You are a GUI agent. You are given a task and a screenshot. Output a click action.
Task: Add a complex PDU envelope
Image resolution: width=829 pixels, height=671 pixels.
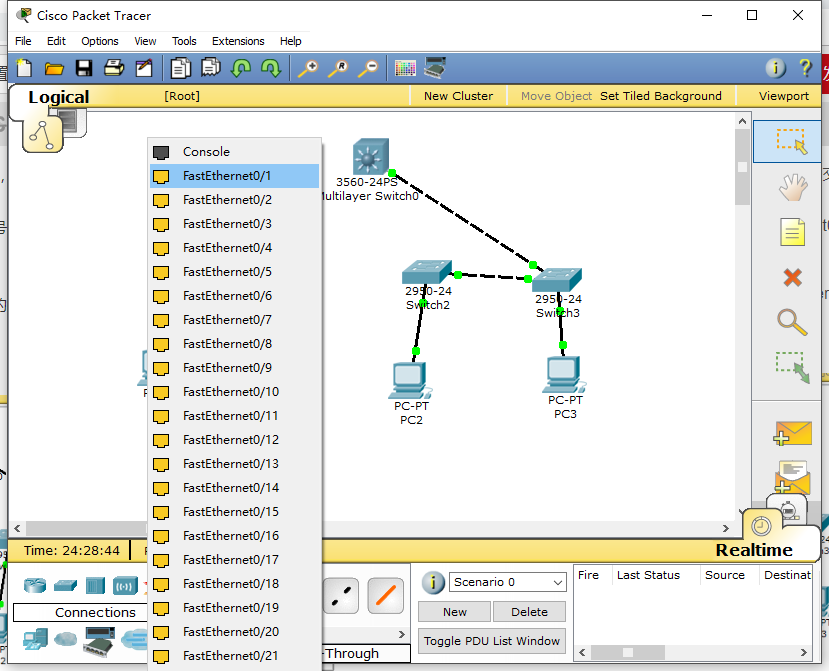[792, 476]
